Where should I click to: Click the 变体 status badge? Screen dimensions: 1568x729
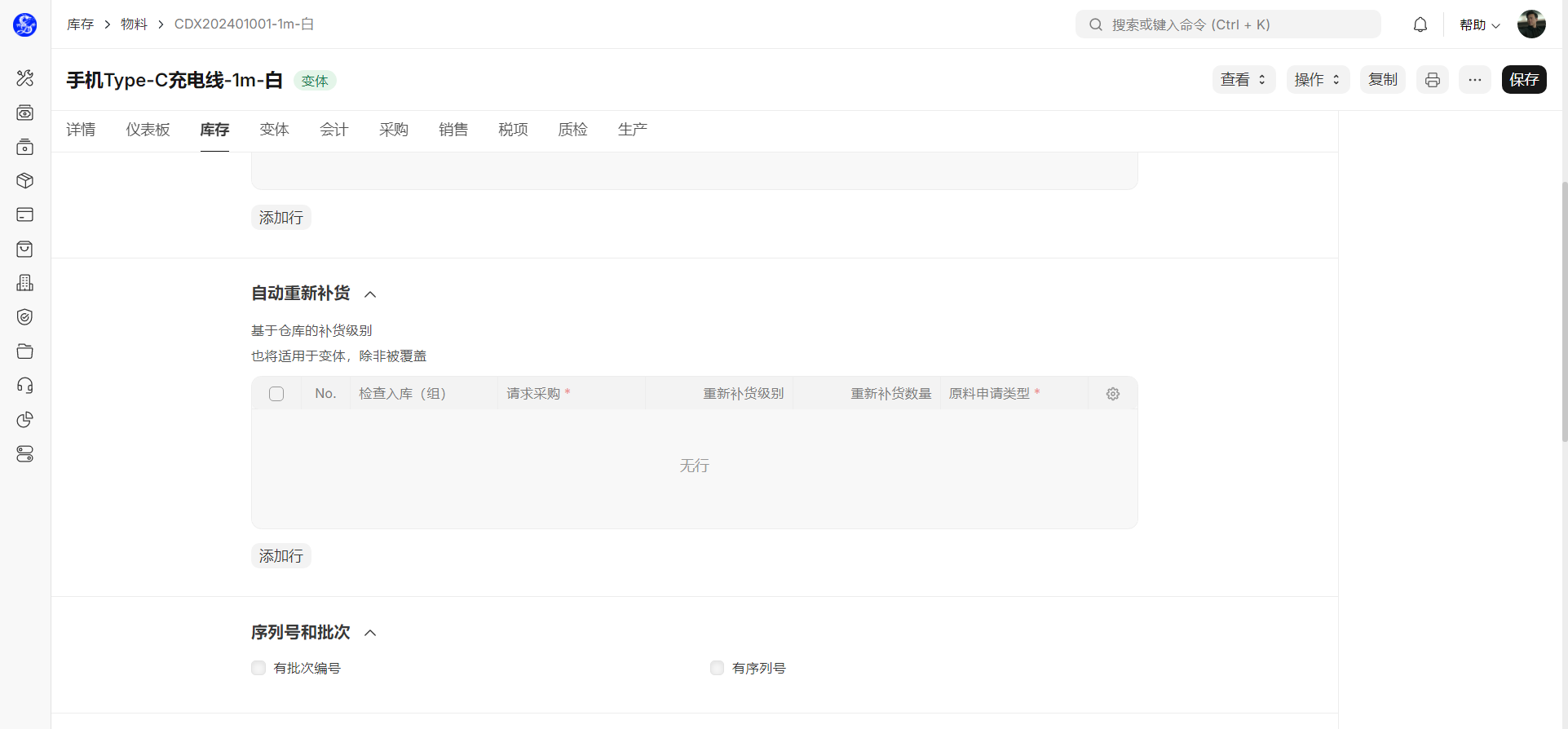click(315, 81)
